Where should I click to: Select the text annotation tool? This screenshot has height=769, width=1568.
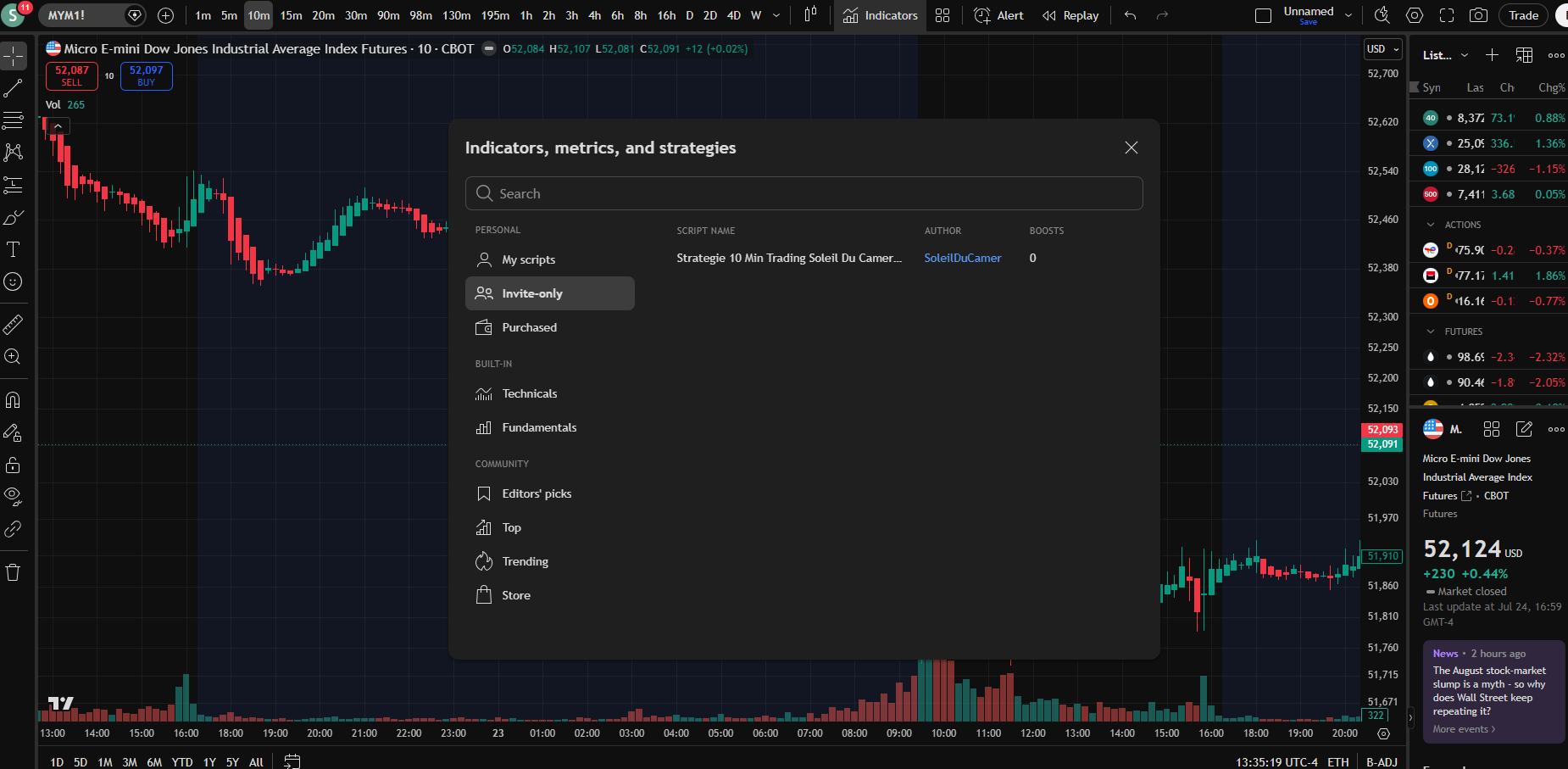pyautogui.click(x=14, y=249)
